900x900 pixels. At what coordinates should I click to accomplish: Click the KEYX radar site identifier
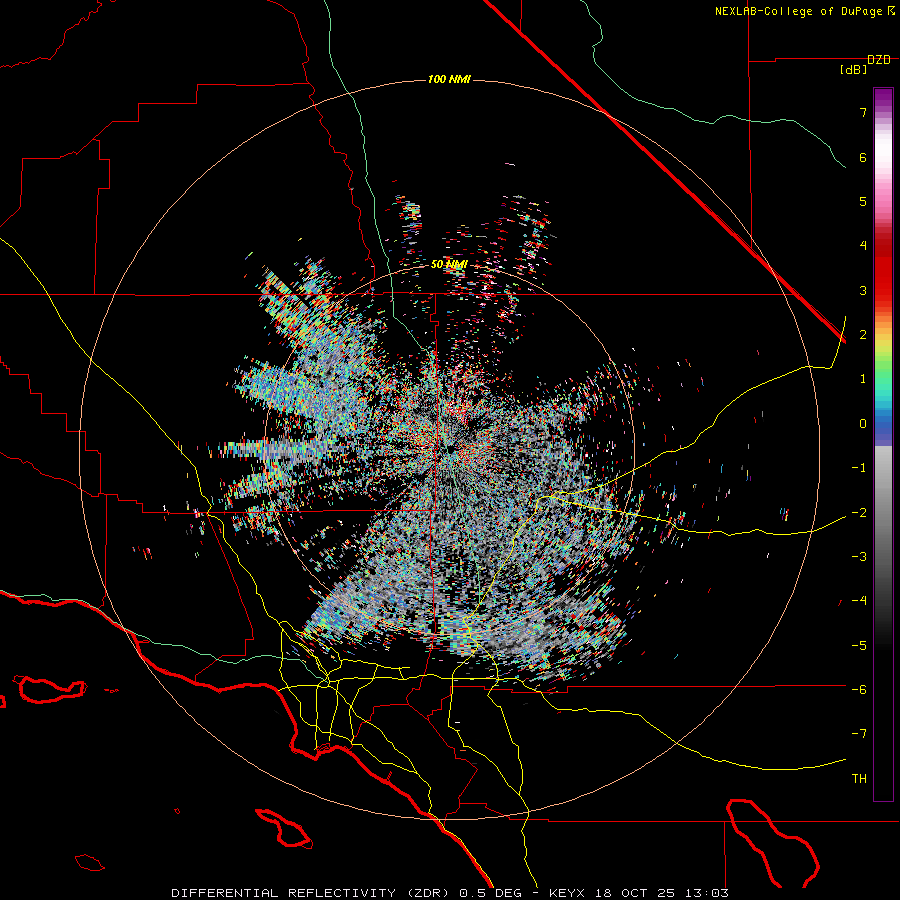tap(567, 893)
